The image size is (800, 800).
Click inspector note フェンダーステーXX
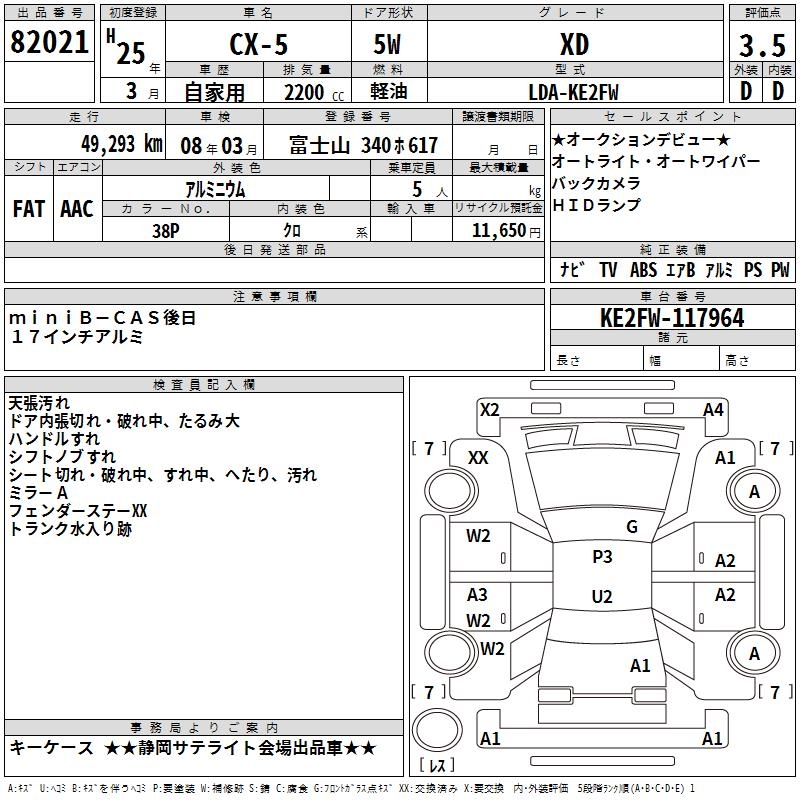[x=78, y=511]
